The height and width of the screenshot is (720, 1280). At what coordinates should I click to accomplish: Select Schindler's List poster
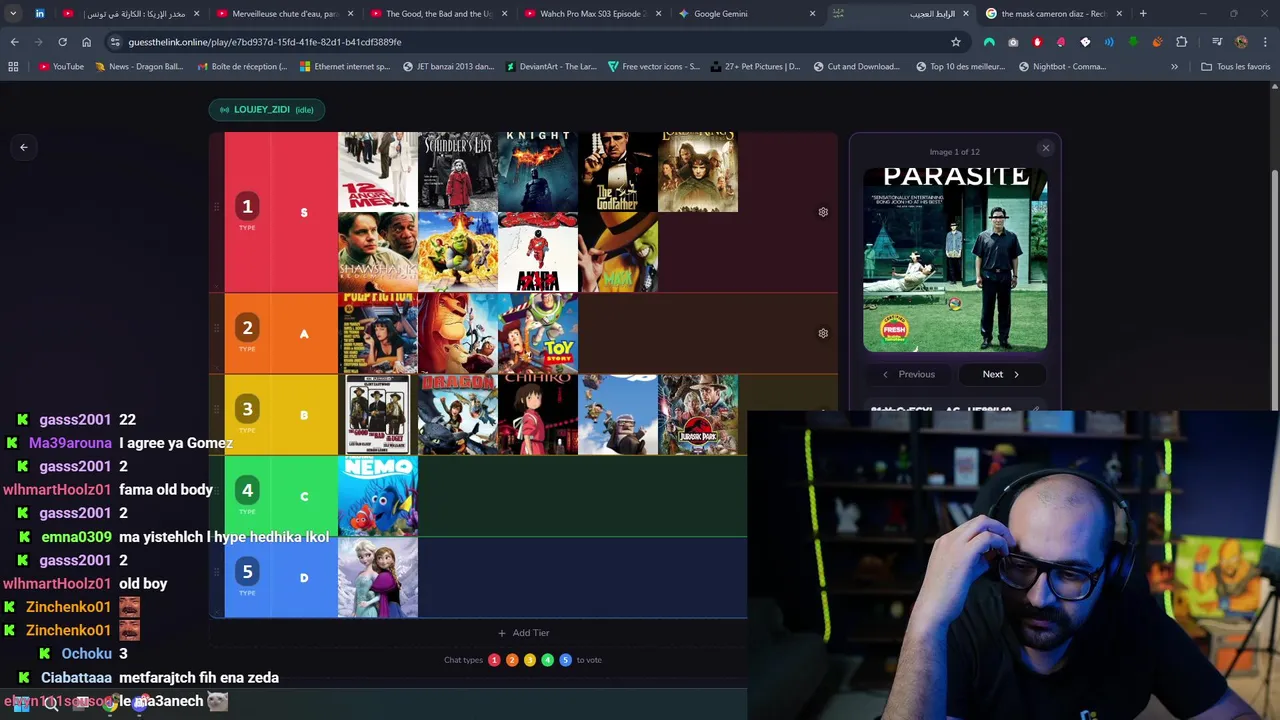point(458,172)
